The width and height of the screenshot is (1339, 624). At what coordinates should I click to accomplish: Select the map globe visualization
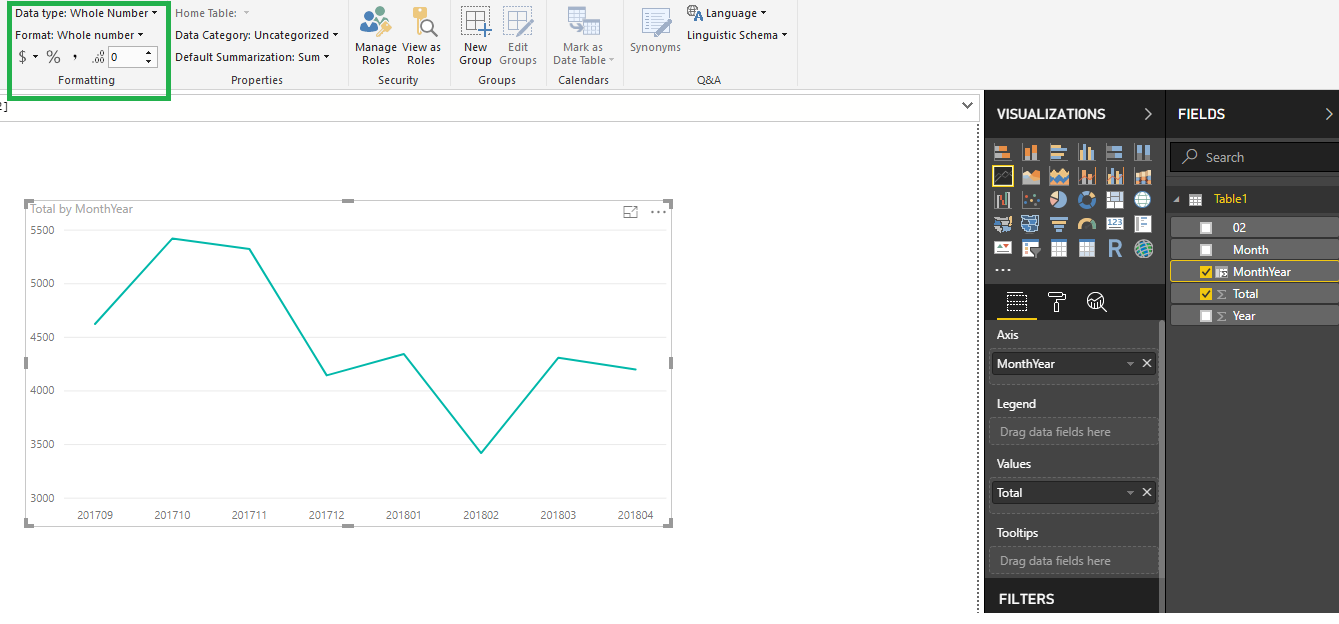[1142, 201]
